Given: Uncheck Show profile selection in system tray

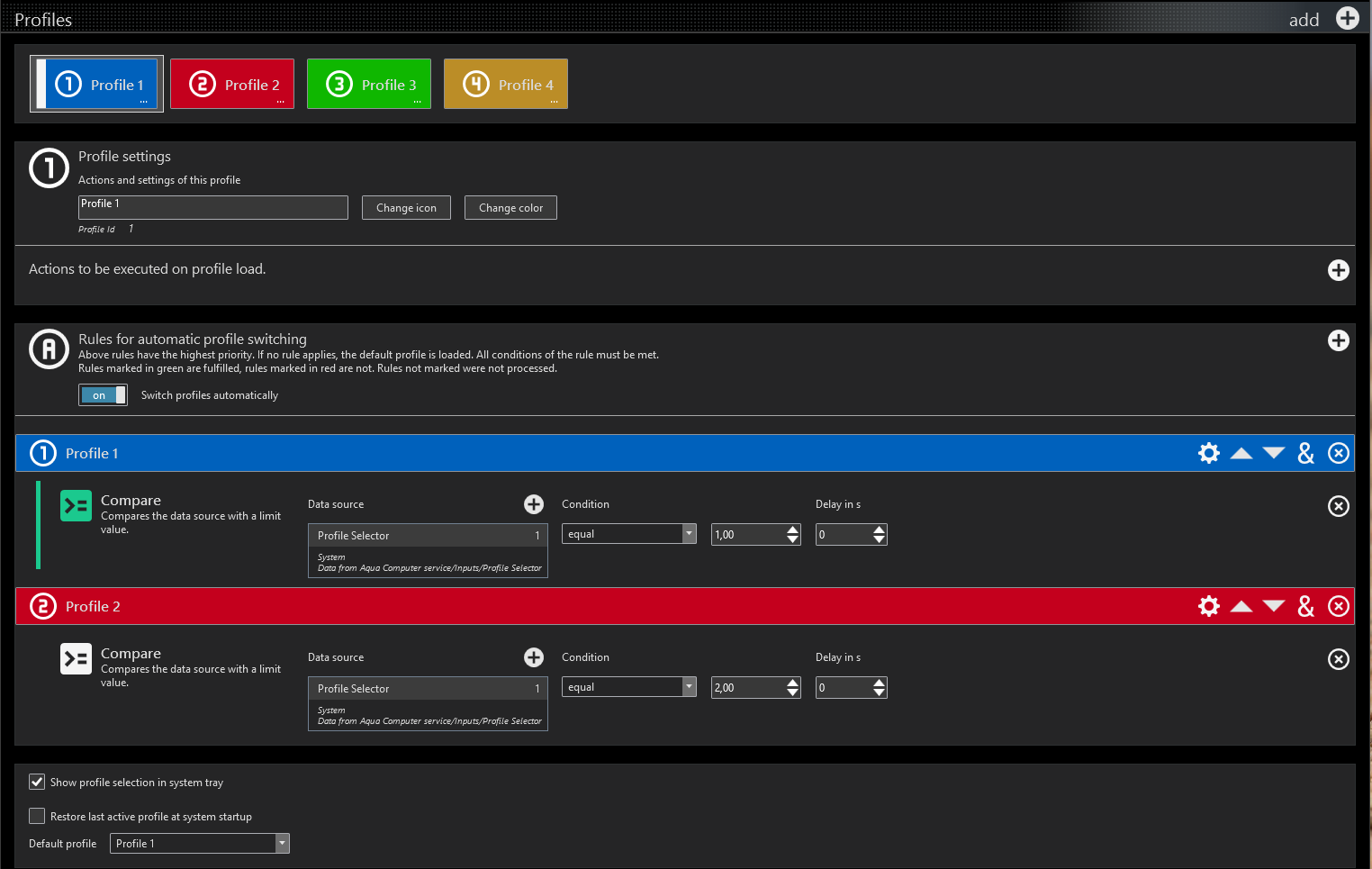Looking at the screenshot, I should click(x=37, y=782).
